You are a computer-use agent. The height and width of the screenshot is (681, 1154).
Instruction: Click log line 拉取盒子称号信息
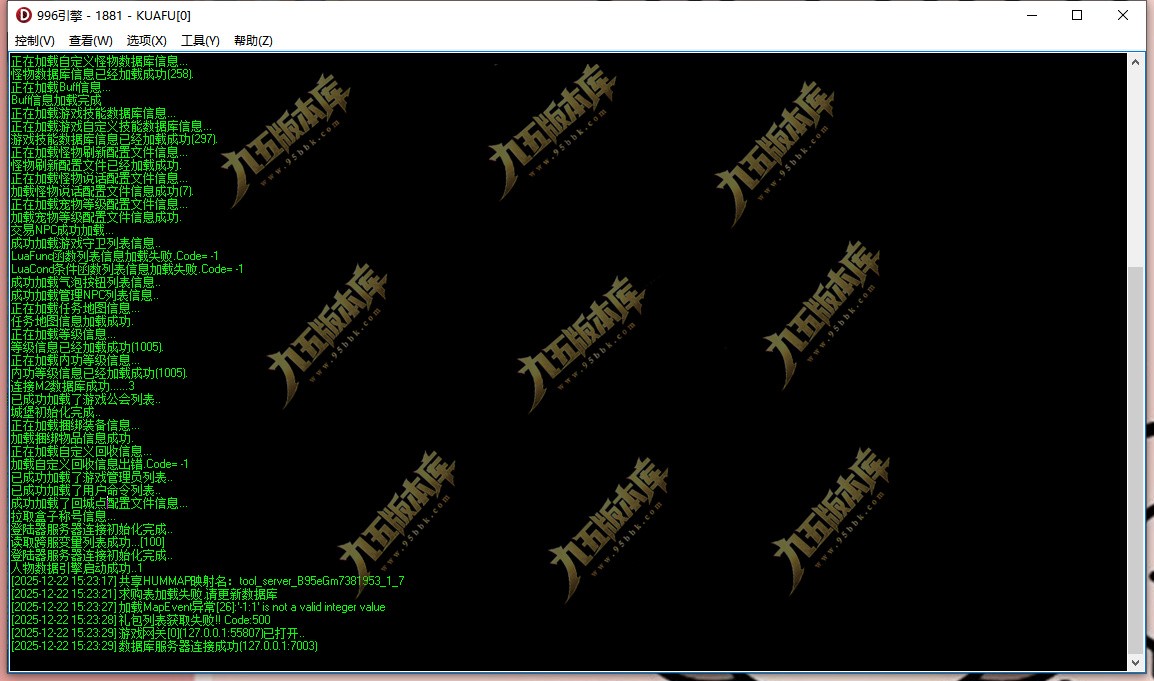click(x=63, y=516)
